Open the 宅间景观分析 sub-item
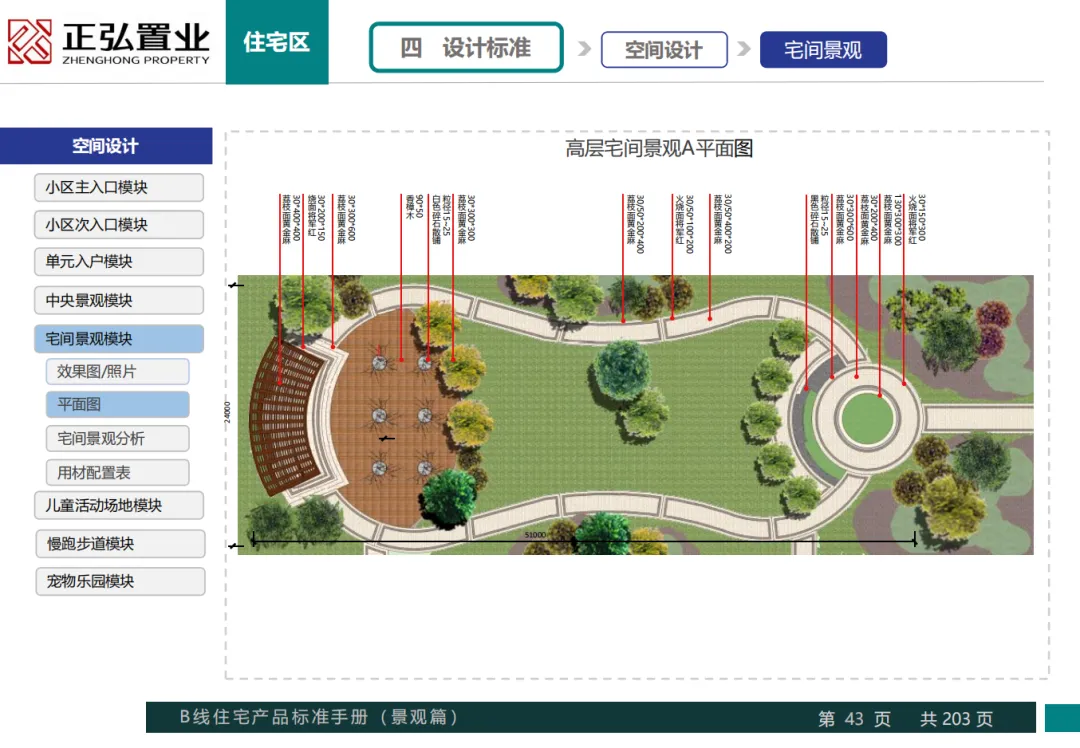The image size is (1080, 748). coord(118,438)
